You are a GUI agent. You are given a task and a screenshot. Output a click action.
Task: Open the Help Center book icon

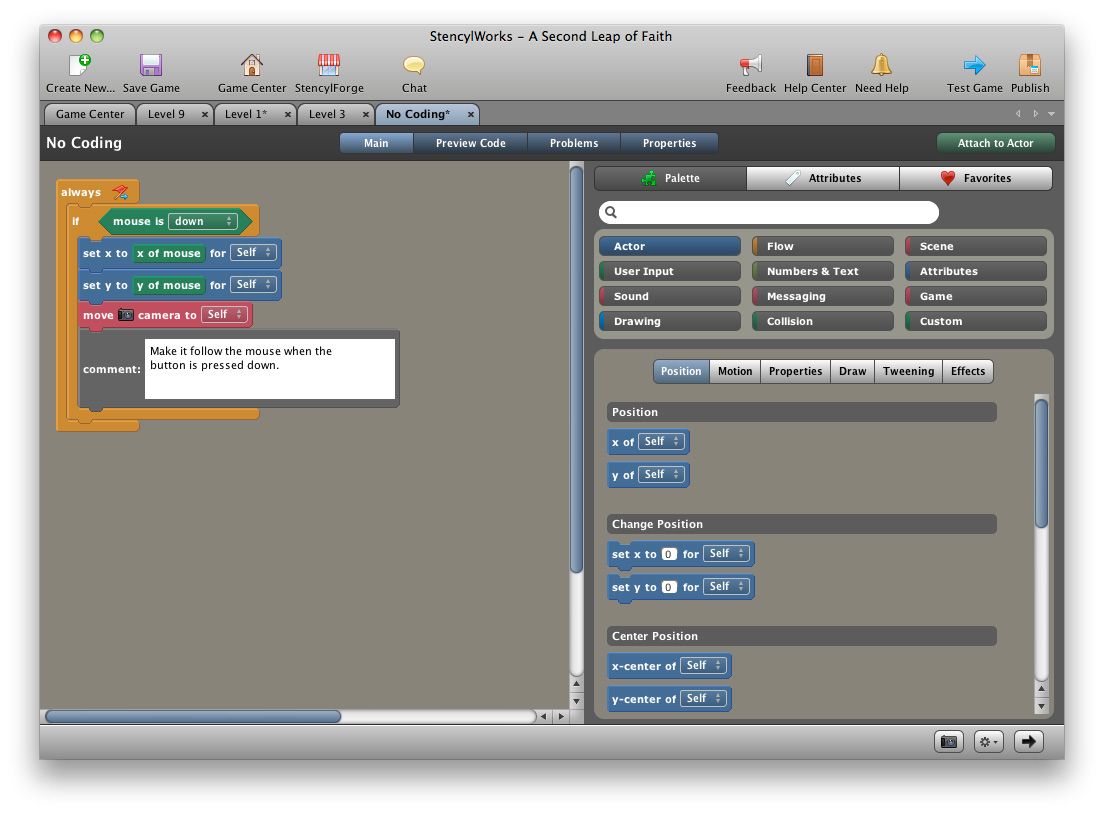pos(815,65)
